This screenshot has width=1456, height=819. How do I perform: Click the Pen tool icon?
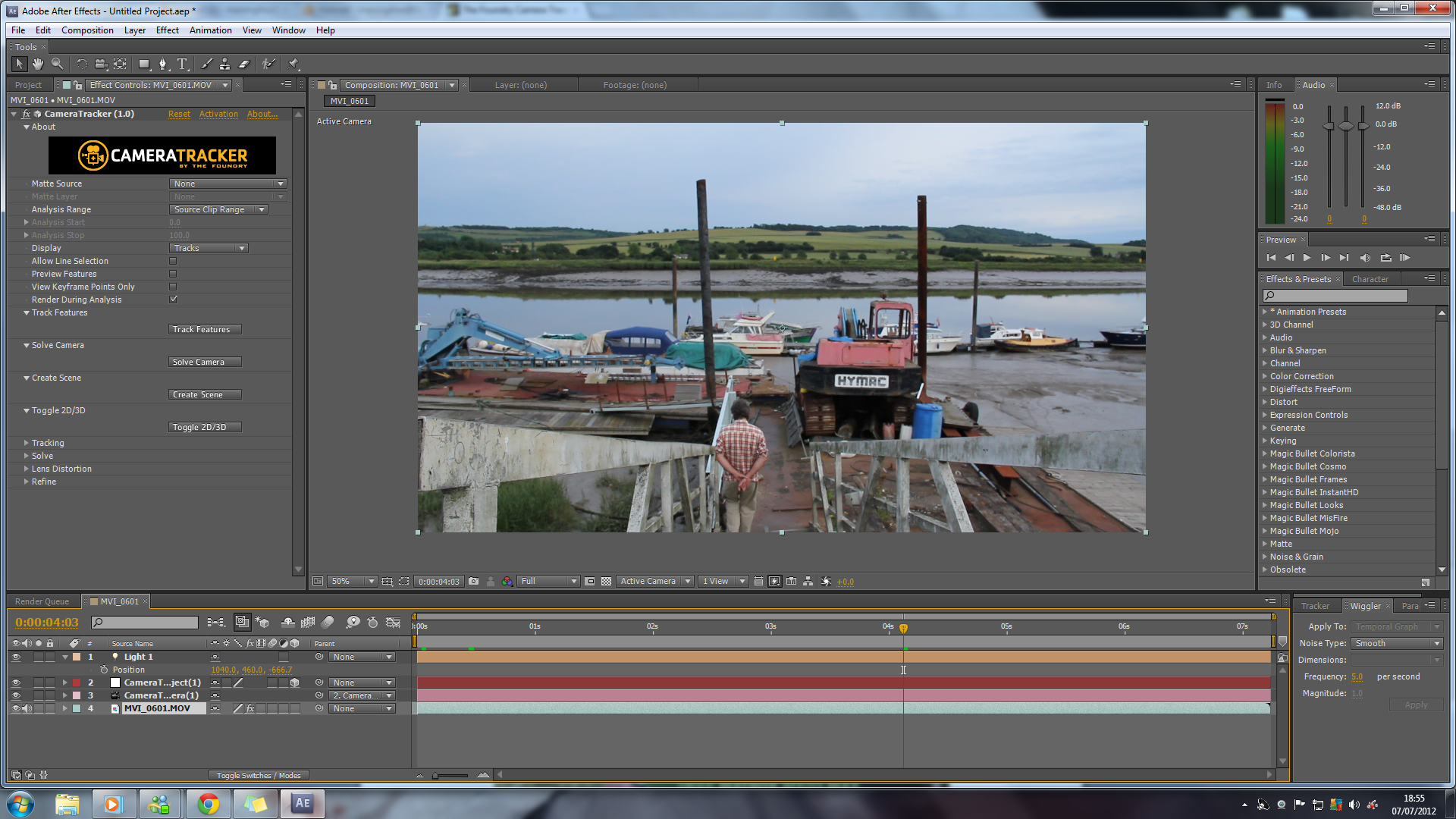[163, 64]
